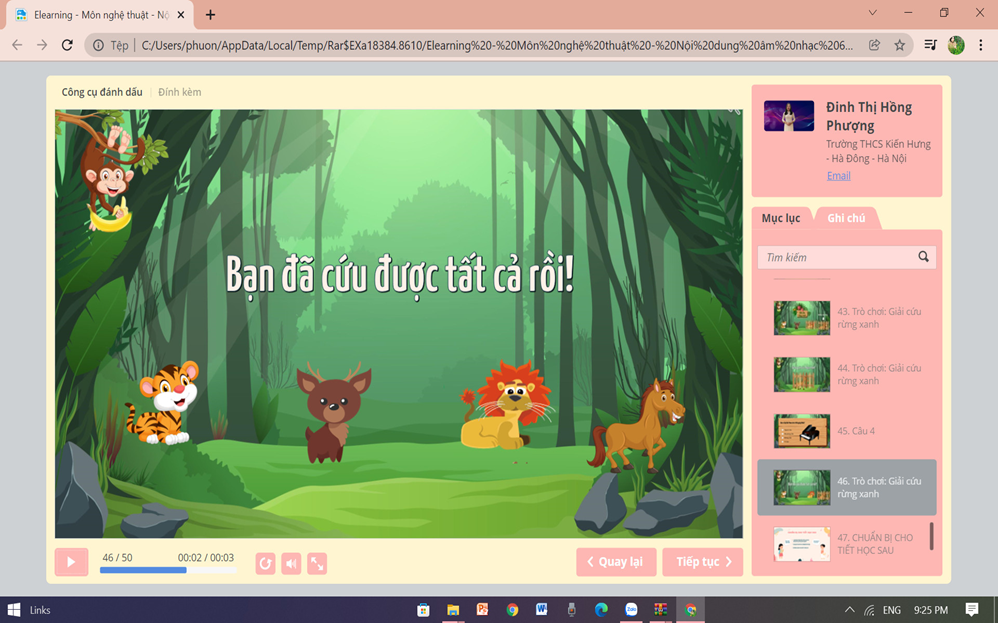
Task: Share this page via the address bar icon
Action: pos(874,45)
